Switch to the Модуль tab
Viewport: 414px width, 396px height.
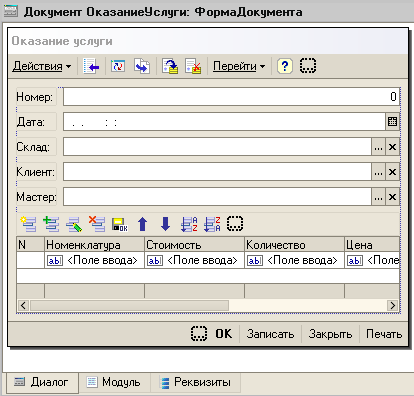[x=114, y=382]
